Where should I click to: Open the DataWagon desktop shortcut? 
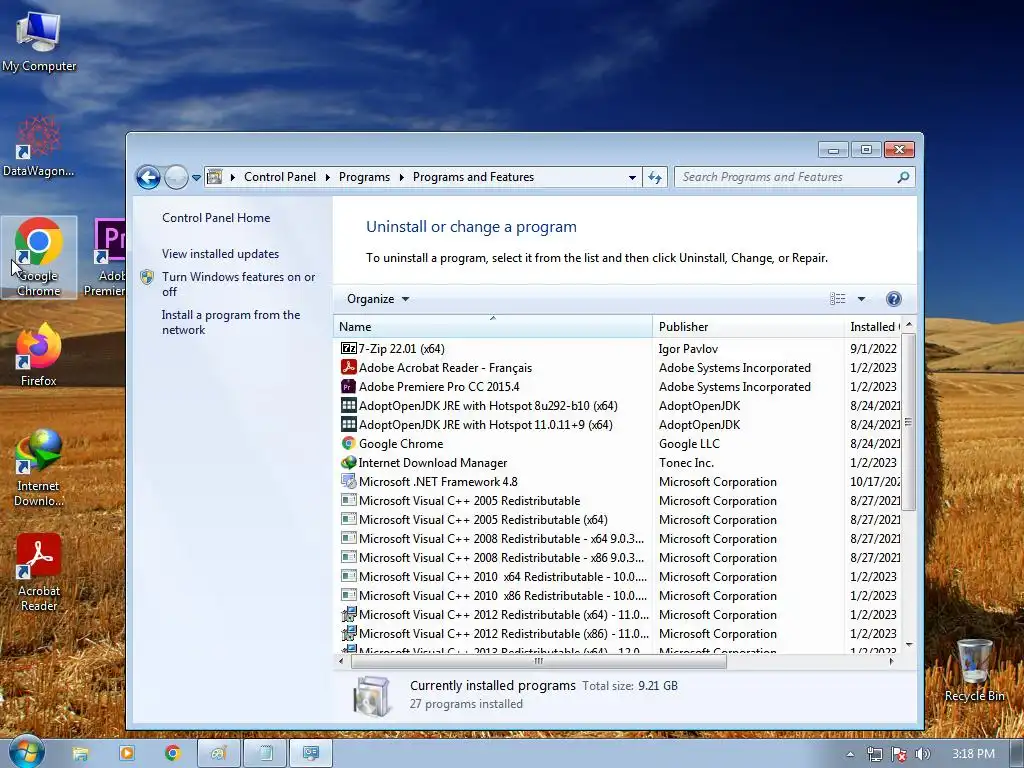[39, 146]
